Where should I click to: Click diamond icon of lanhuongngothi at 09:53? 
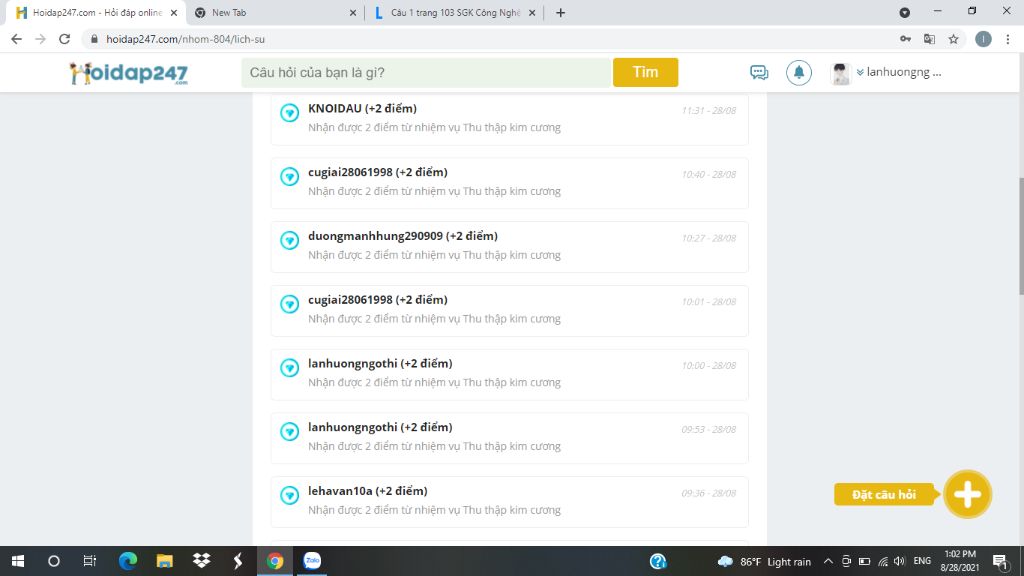point(289,431)
